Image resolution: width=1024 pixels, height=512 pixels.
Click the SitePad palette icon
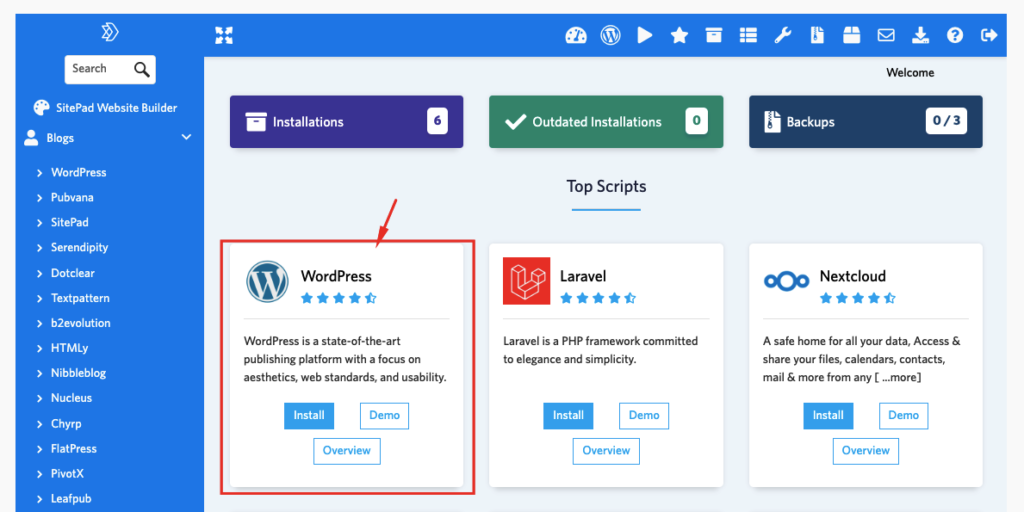(41, 108)
